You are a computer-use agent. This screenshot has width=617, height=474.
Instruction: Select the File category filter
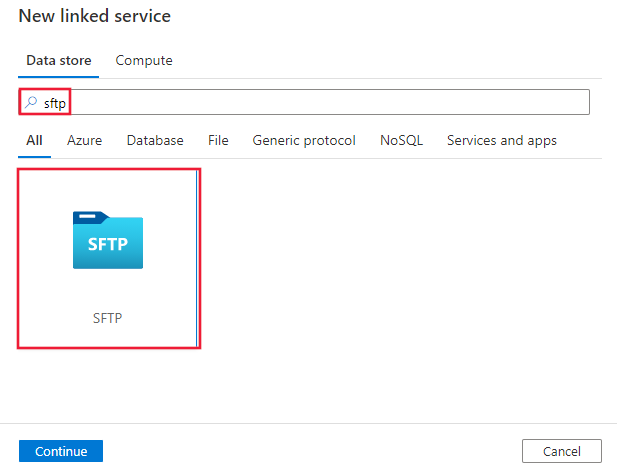[x=218, y=140]
